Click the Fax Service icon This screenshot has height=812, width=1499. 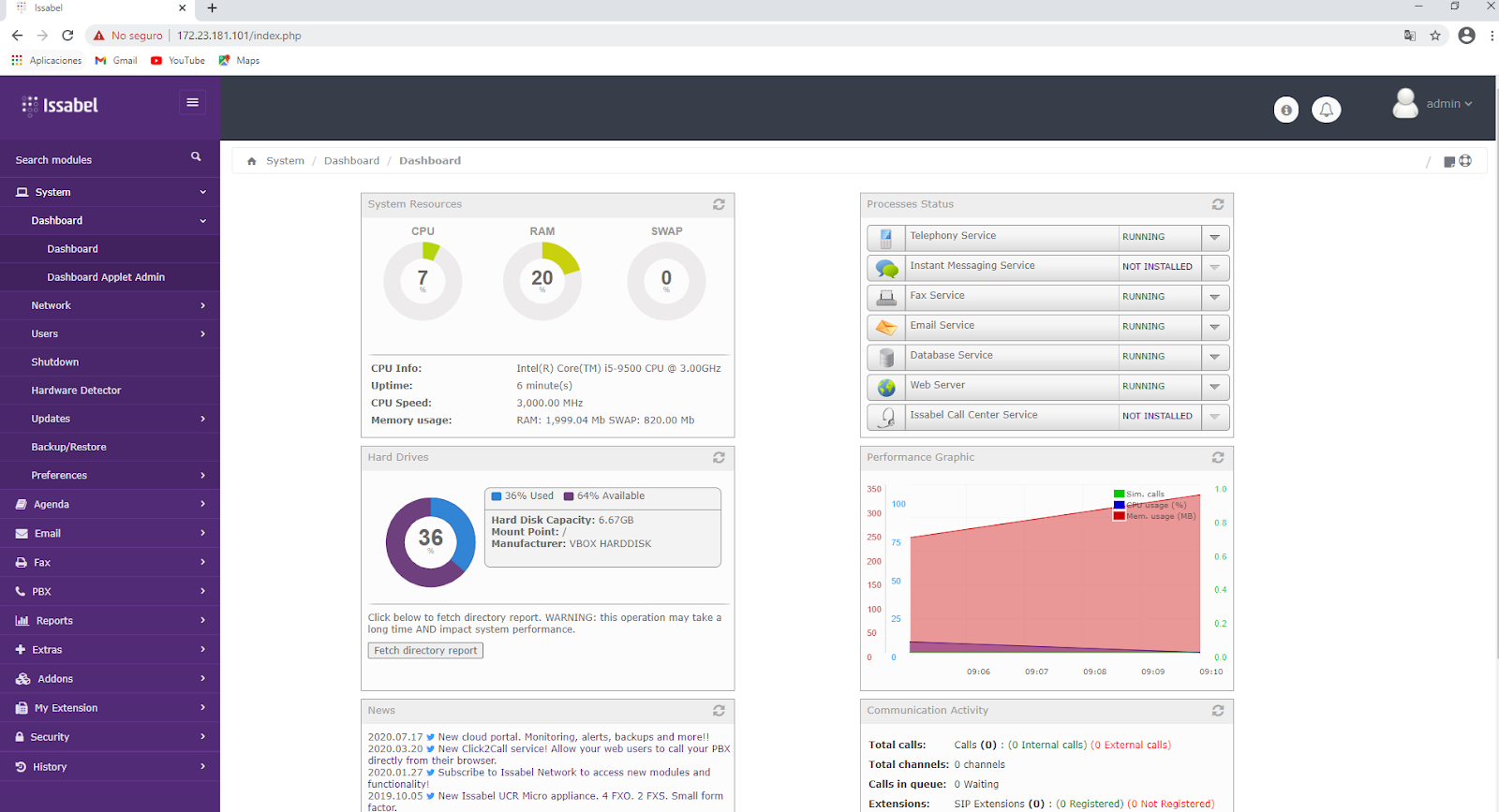[x=886, y=298]
